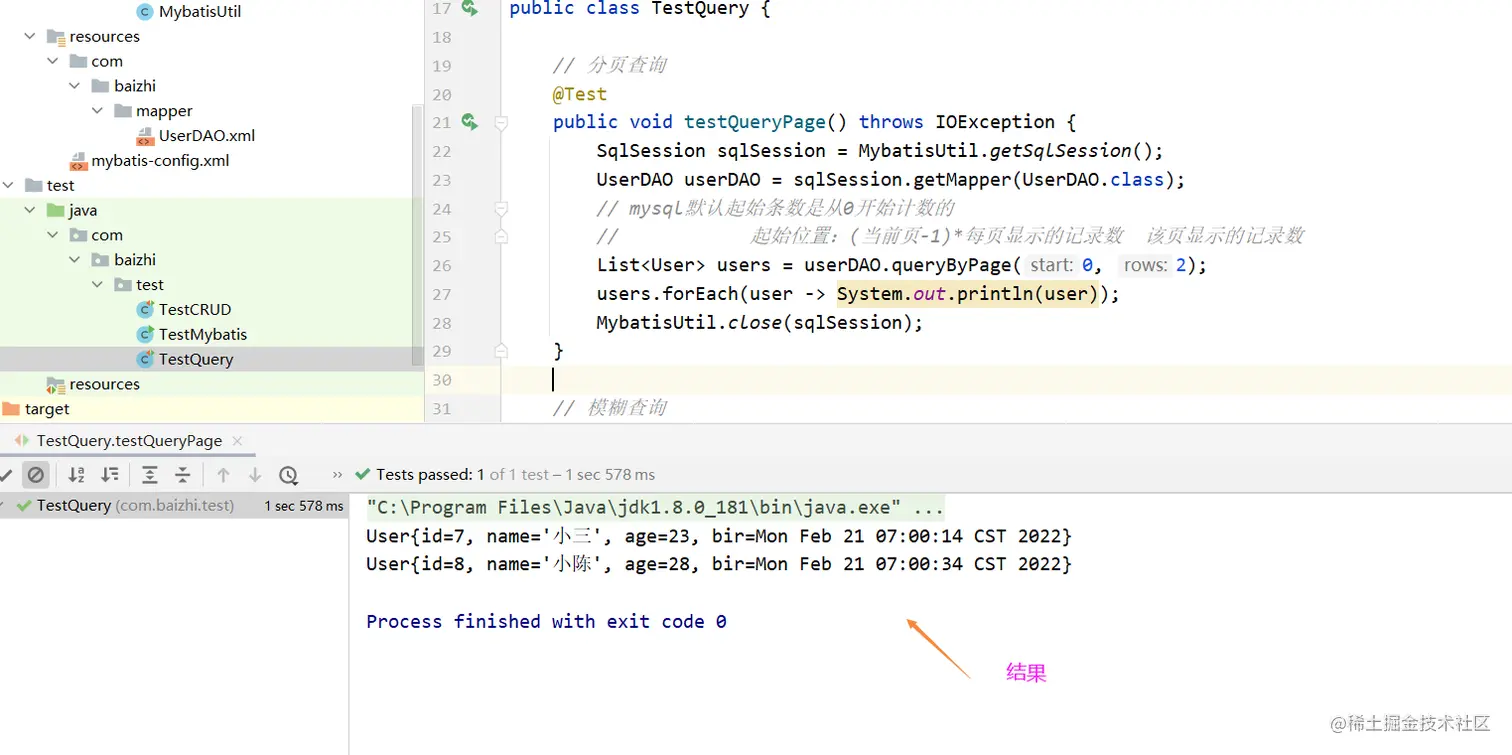
Task: Open test history clock icon
Action: point(288,475)
